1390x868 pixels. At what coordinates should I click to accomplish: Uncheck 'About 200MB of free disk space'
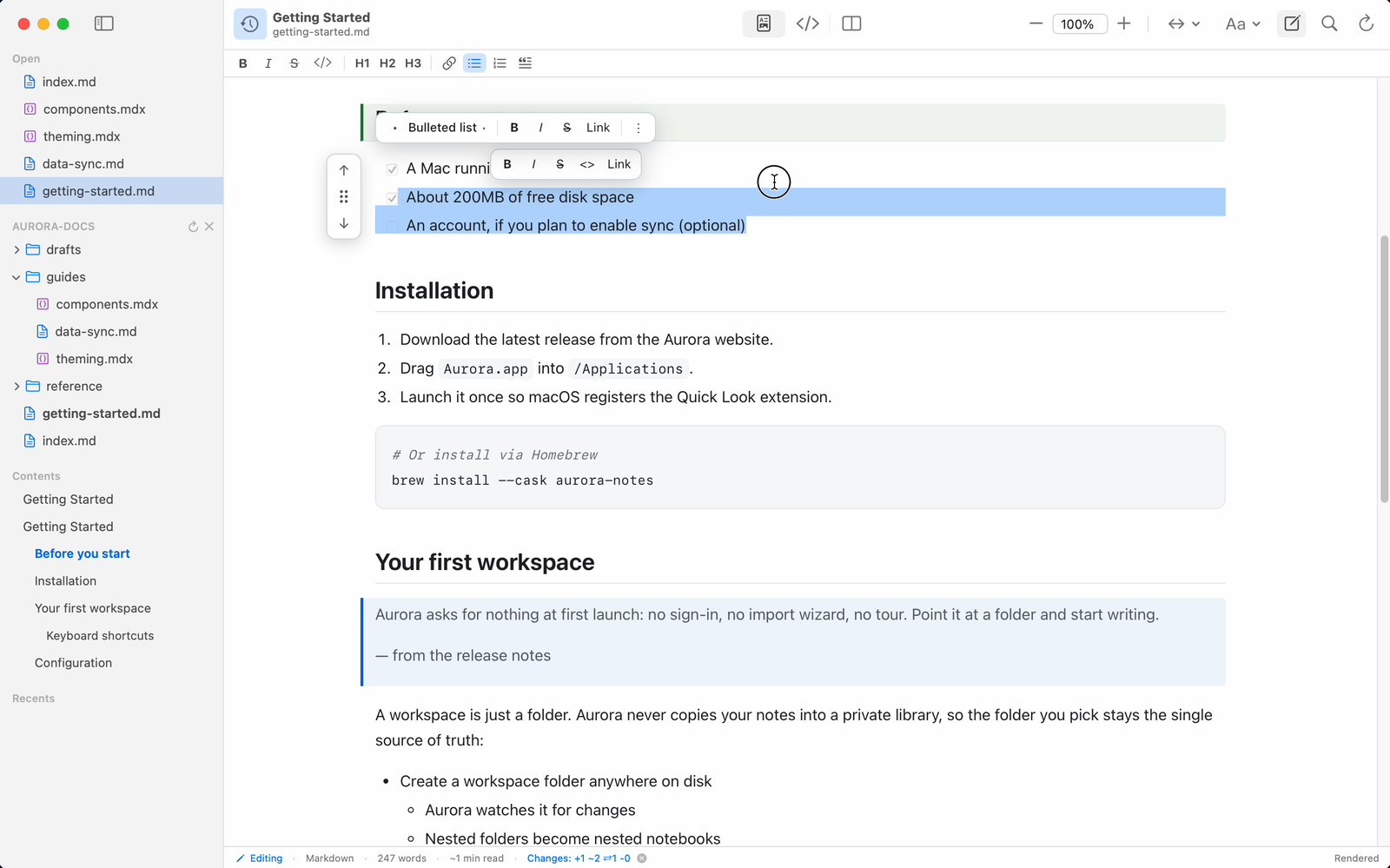pos(392,198)
